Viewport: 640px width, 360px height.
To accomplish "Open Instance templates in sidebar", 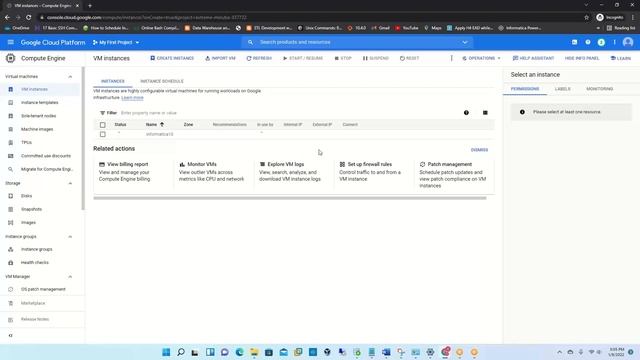I will pos(40,102).
